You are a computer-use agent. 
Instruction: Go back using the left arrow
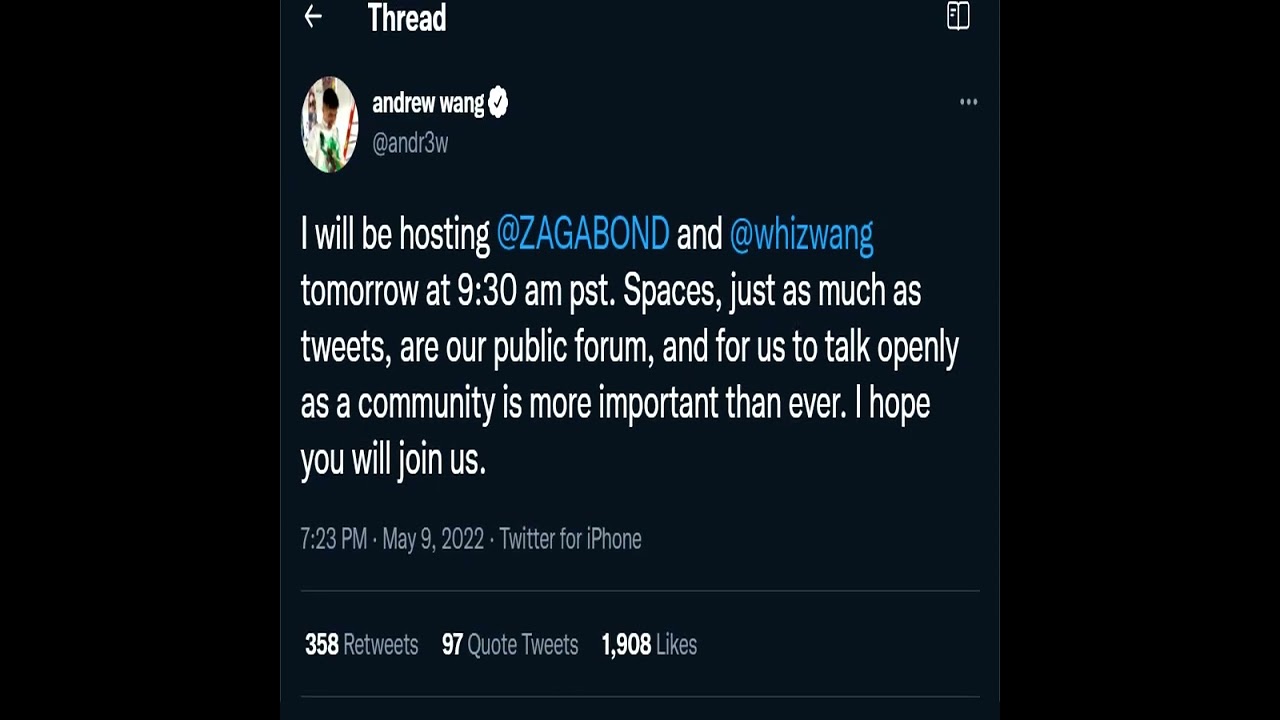click(313, 16)
